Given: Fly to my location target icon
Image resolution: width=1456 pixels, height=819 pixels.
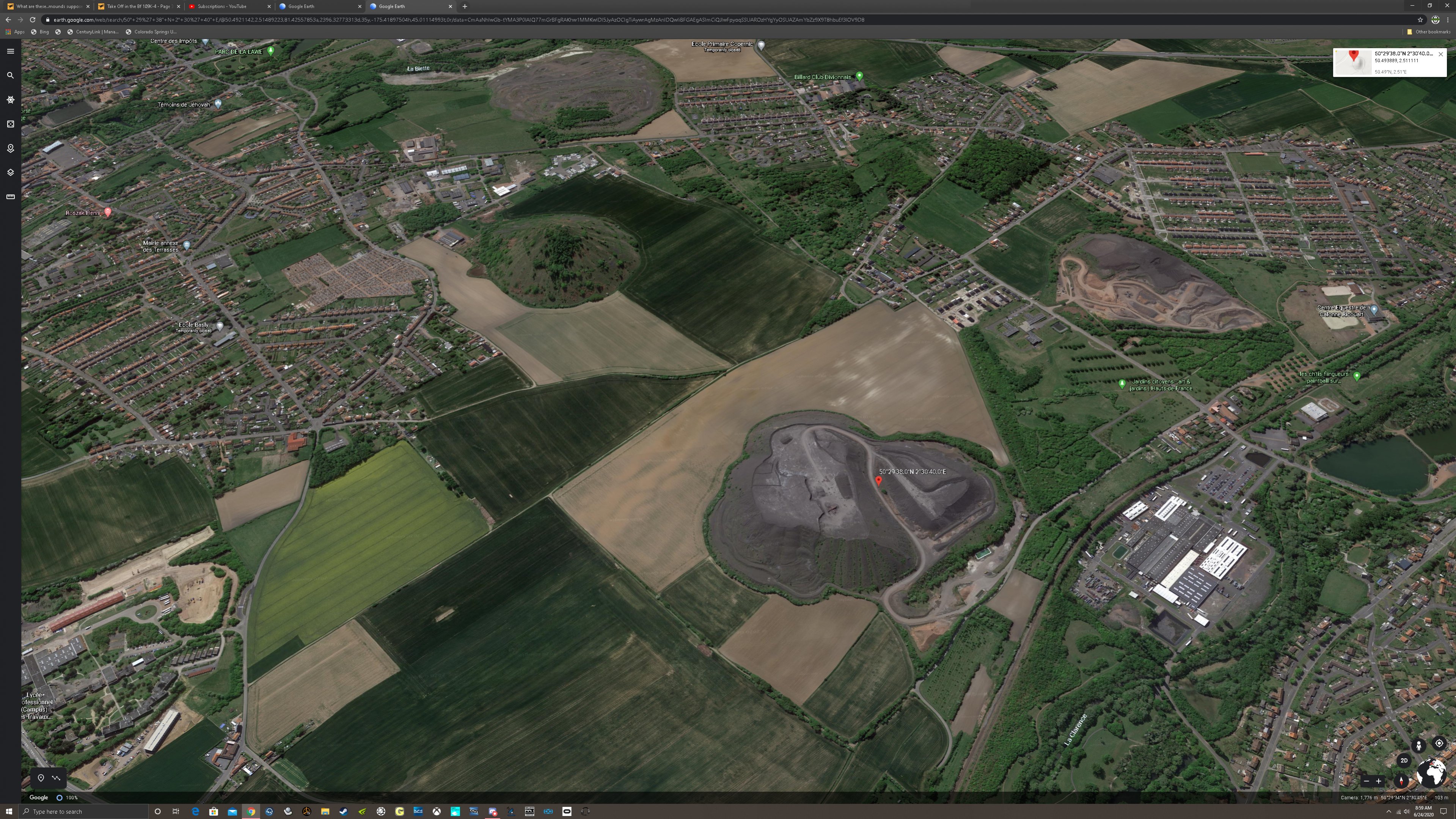Looking at the screenshot, I should 1439,743.
